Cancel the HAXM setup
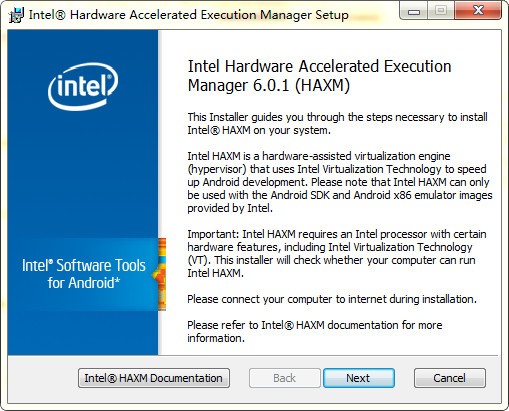 click(x=450, y=378)
